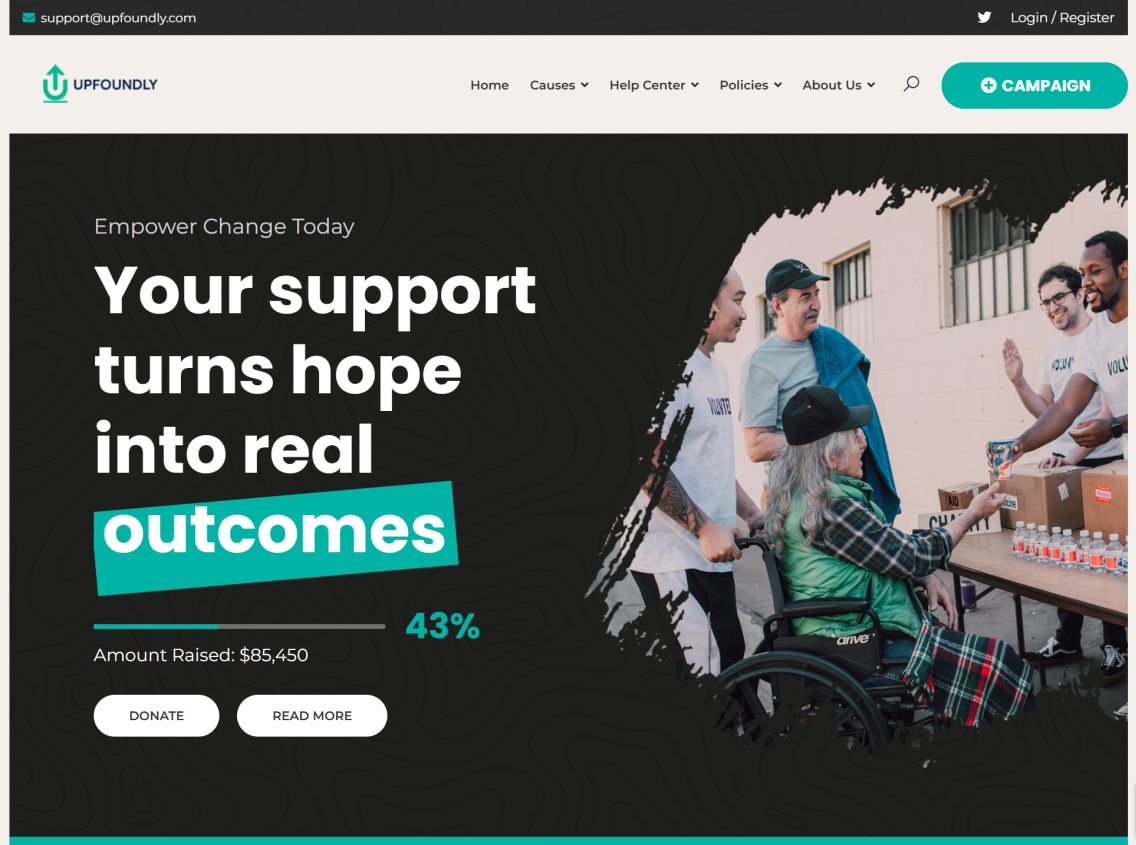Click the DONATE button

pyautogui.click(x=156, y=715)
